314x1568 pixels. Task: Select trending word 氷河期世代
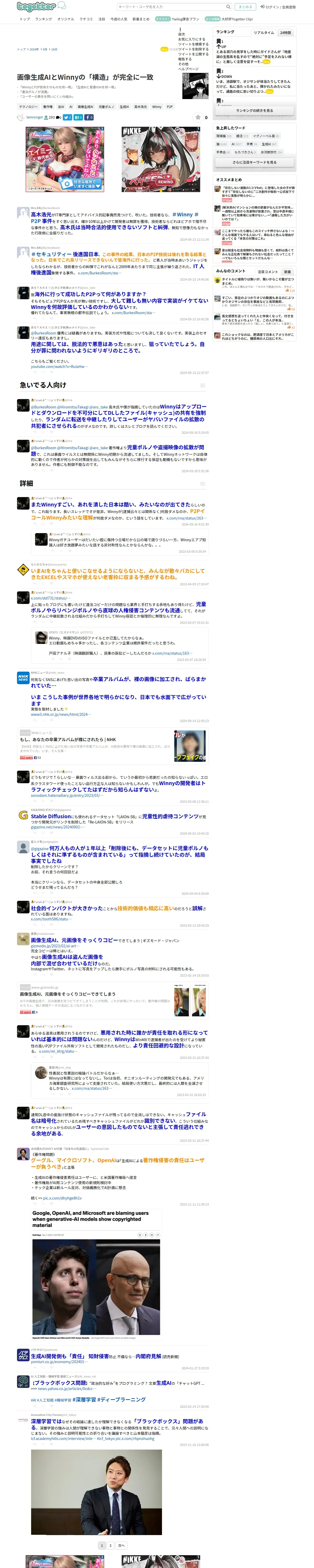271,152
